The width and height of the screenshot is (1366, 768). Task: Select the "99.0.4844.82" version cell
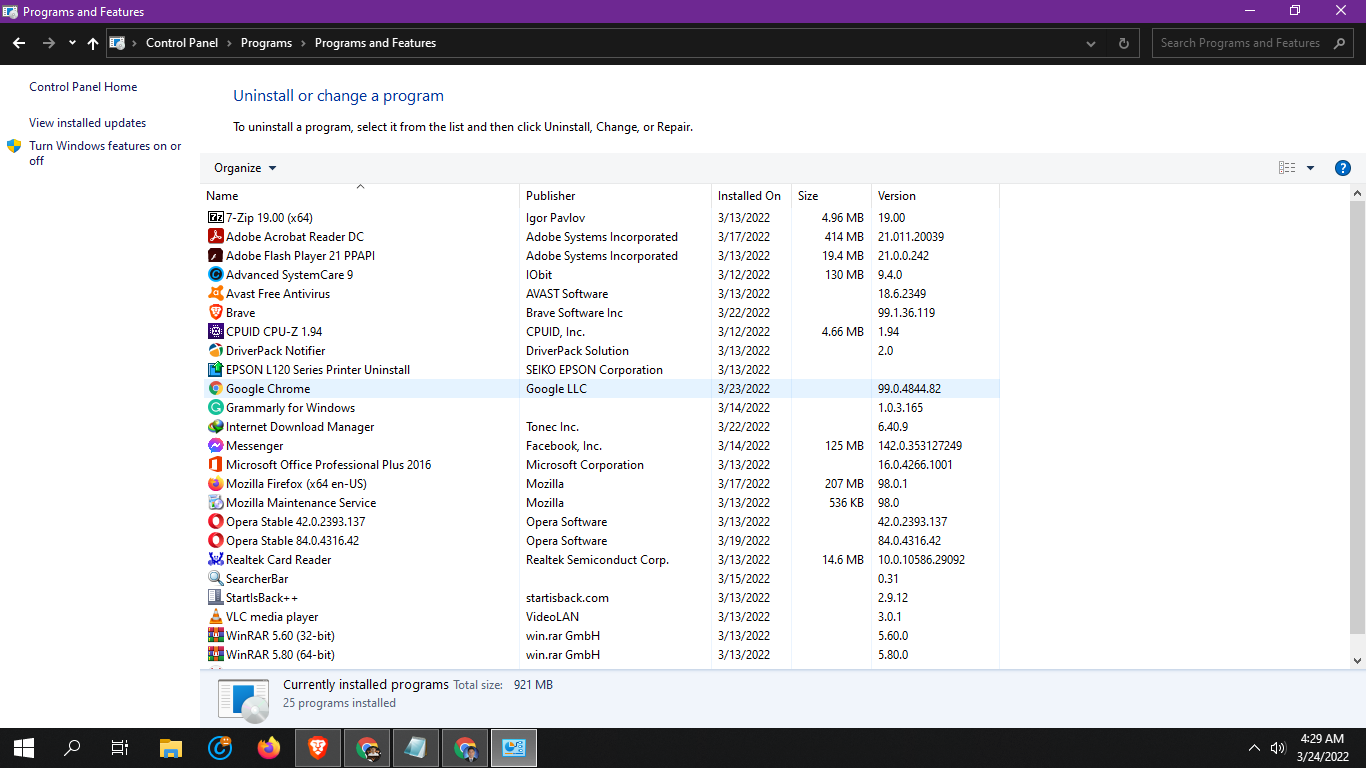909,388
